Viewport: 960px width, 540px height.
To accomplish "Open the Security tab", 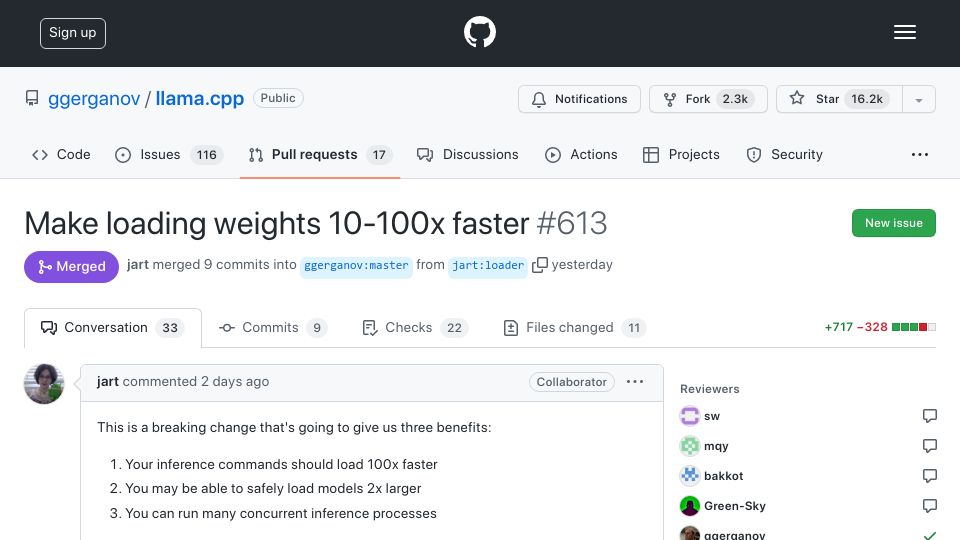I will [784, 154].
